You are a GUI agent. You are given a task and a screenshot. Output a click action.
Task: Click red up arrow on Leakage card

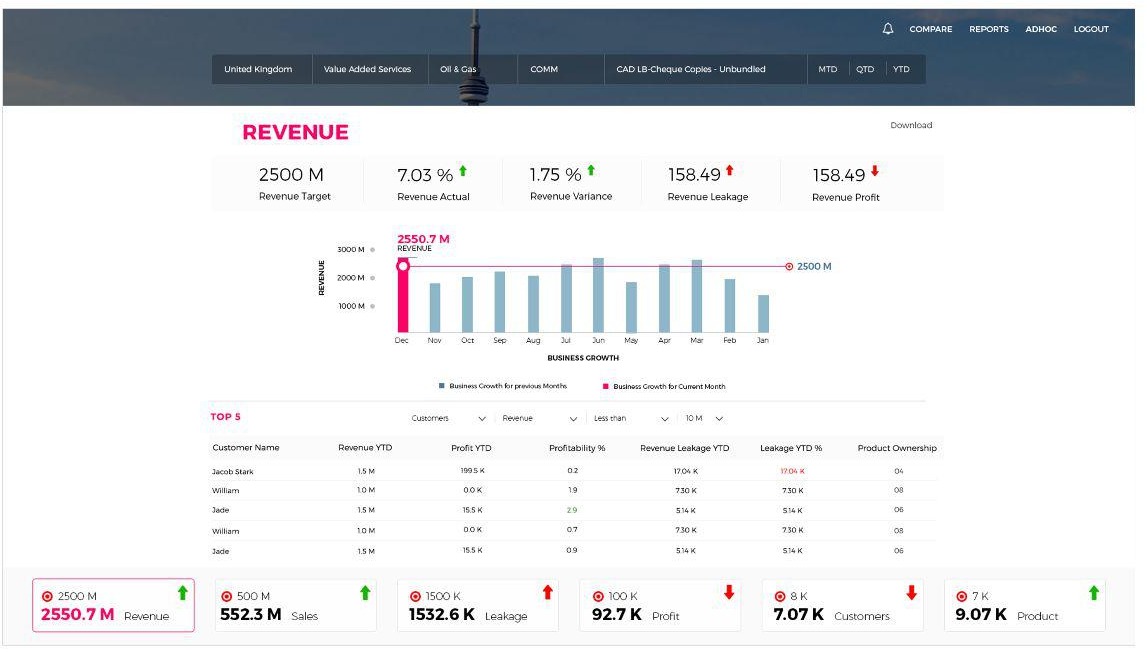pyautogui.click(x=547, y=593)
